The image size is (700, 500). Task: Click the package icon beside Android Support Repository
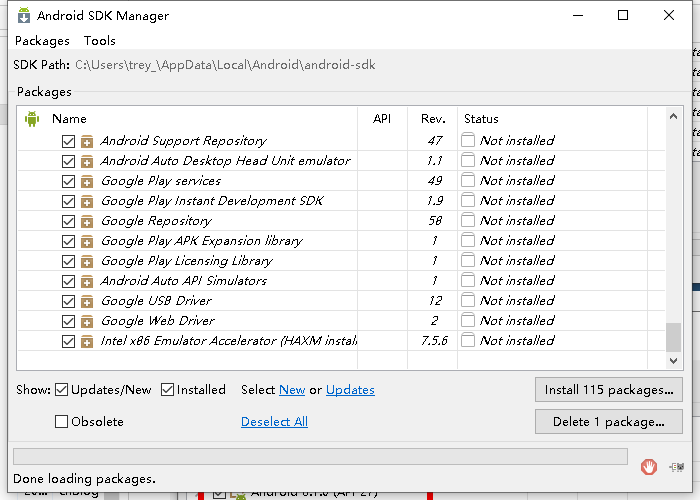click(x=87, y=142)
